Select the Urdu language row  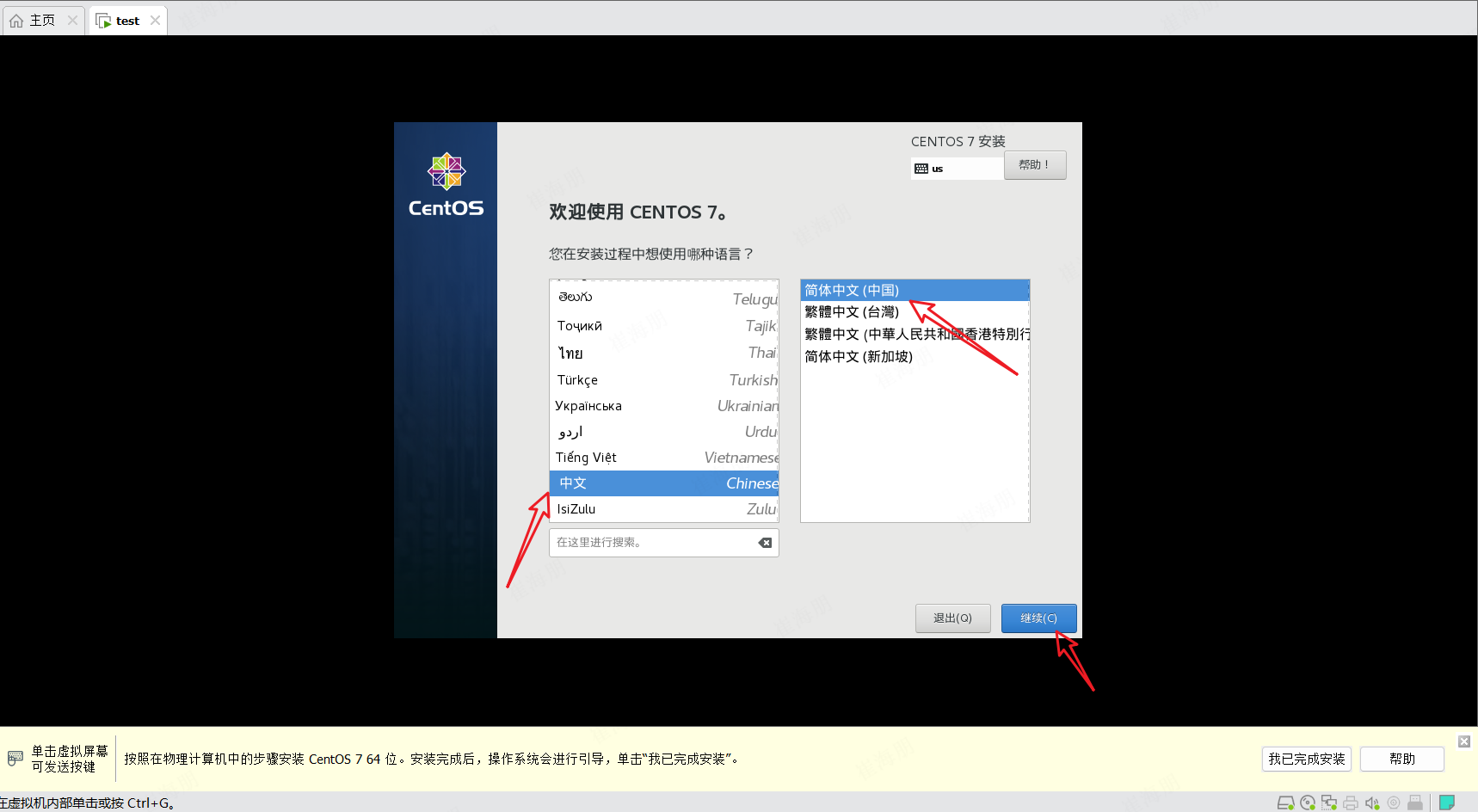[664, 431]
